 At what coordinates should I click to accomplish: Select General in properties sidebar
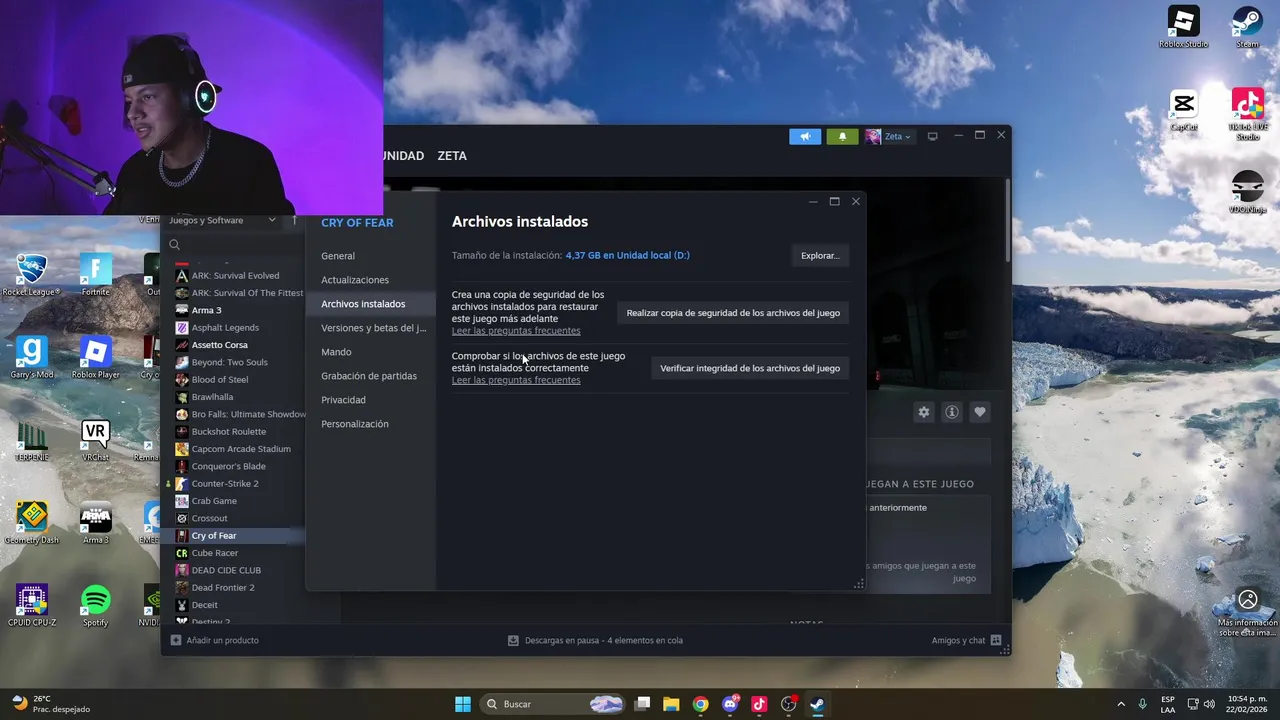[x=338, y=256]
